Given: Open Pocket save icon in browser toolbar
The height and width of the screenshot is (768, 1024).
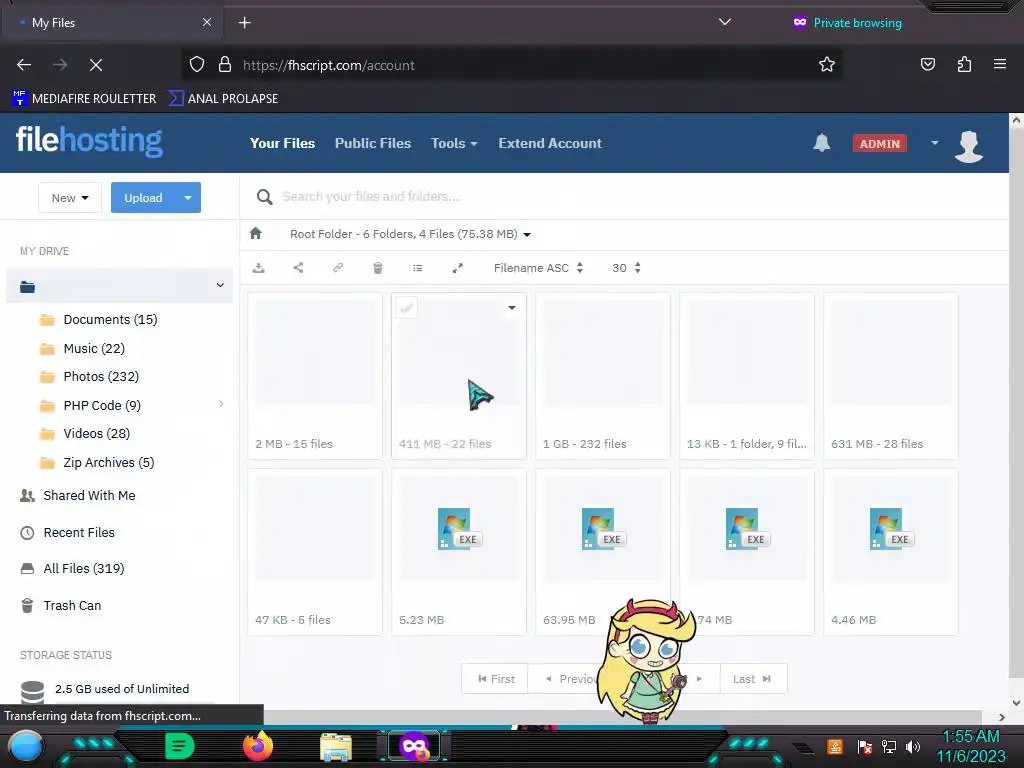Looking at the screenshot, I should 927,64.
